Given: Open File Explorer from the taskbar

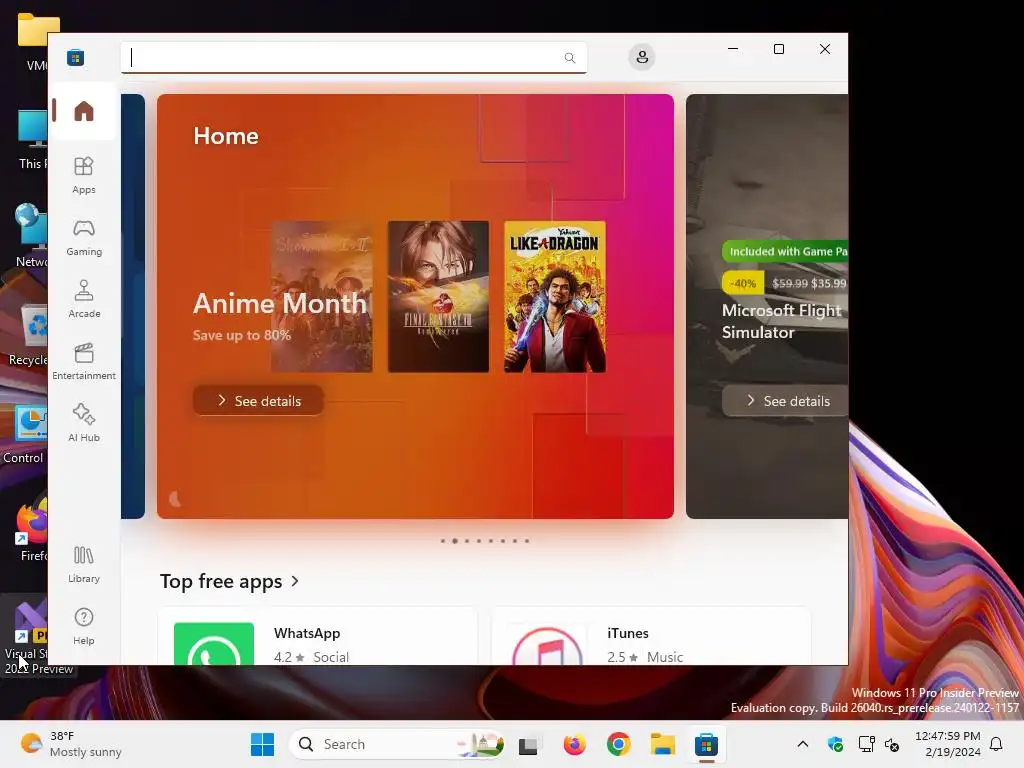Looking at the screenshot, I should [662, 744].
